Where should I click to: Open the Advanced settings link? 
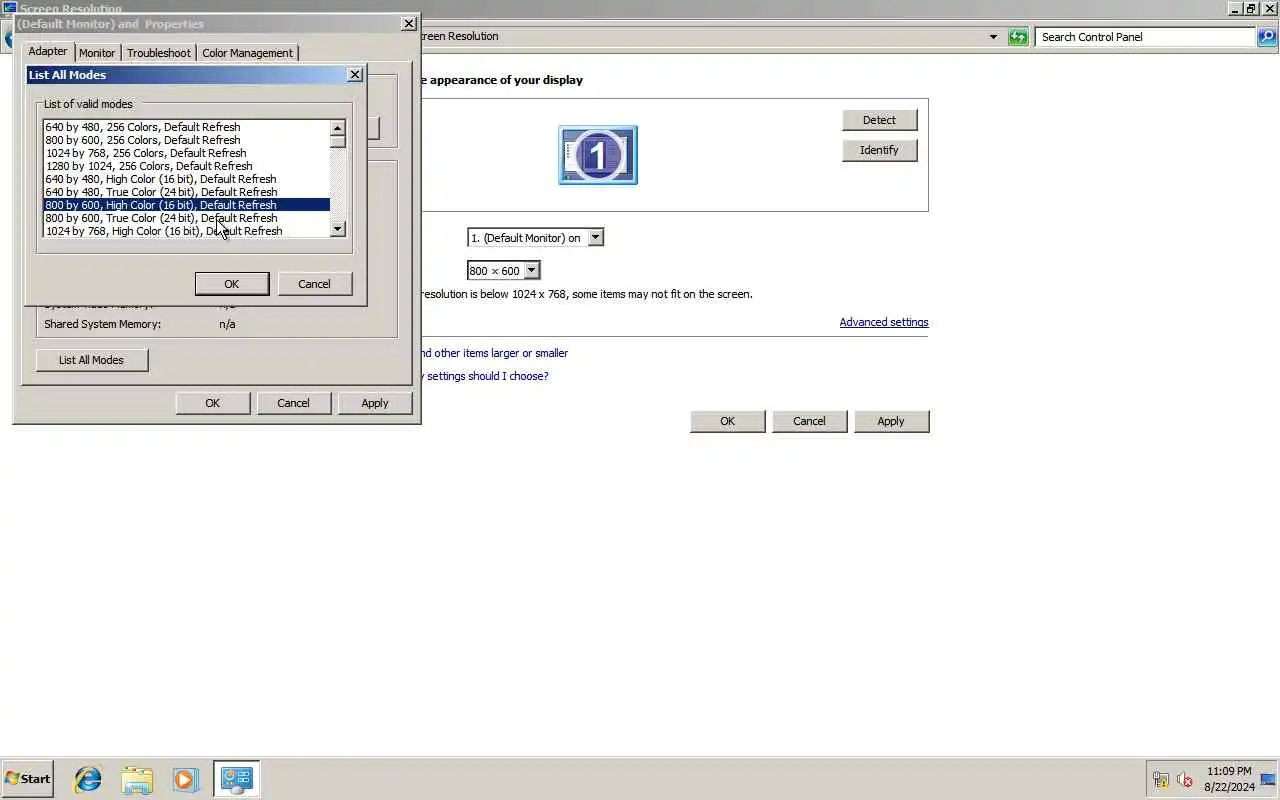coord(884,322)
